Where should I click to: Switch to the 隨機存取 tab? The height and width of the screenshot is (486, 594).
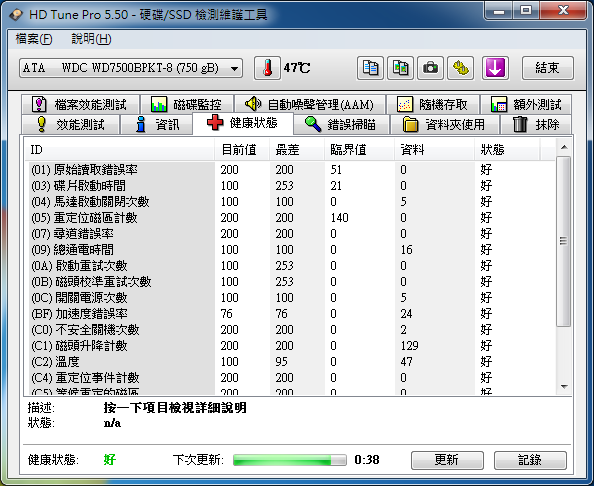433,104
